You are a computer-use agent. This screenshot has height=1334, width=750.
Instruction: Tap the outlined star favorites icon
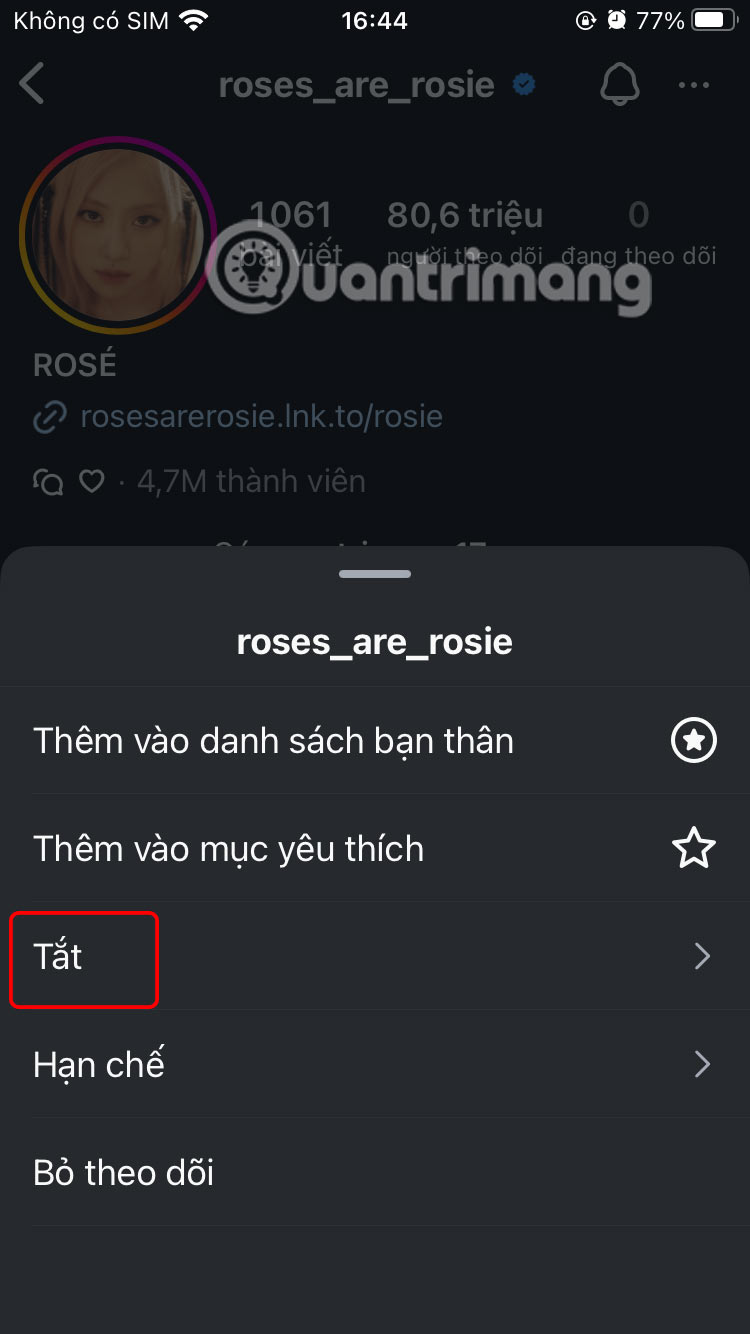point(694,849)
